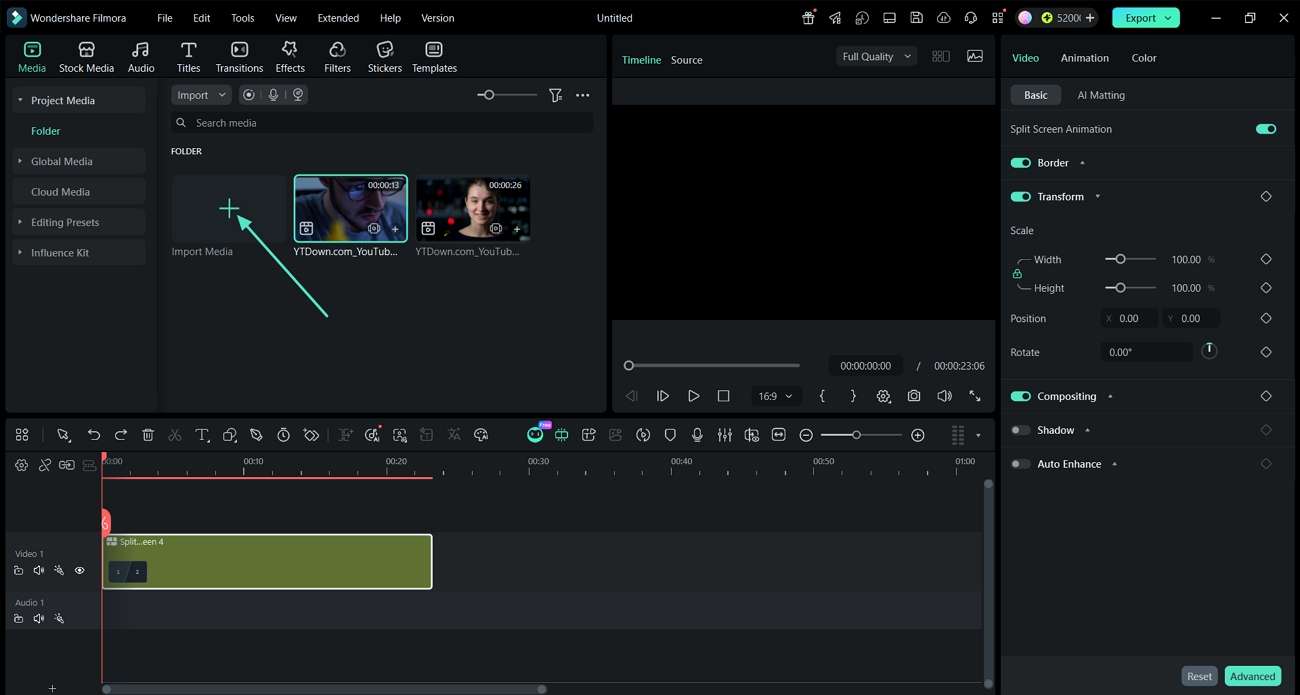Open the File menu
Image resolution: width=1300 pixels, height=695 pixels.
(164, 18)
